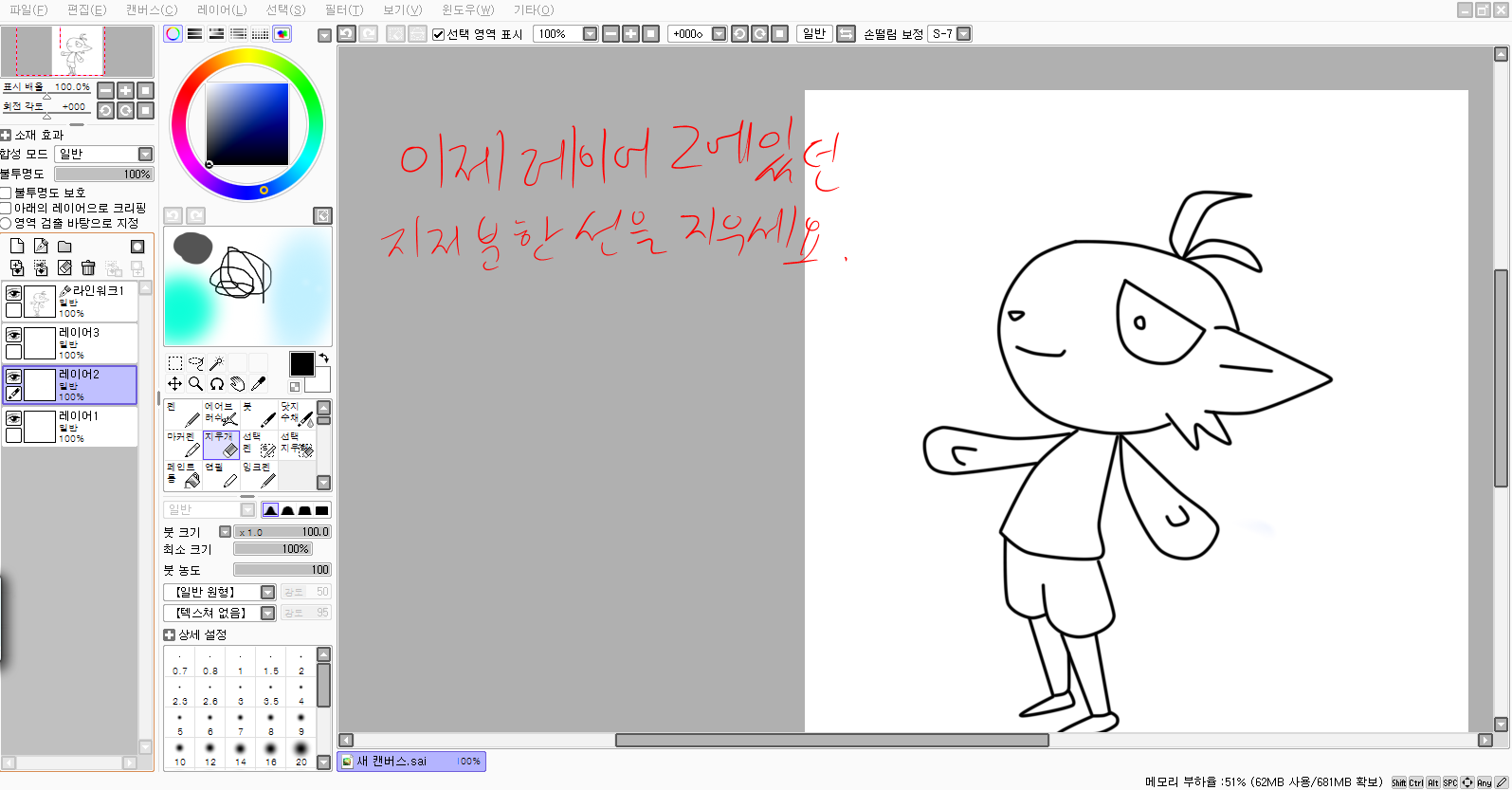This screenshot has width=1512, height=790.
Task: Create a new normal layer
Action: [17, 246]
